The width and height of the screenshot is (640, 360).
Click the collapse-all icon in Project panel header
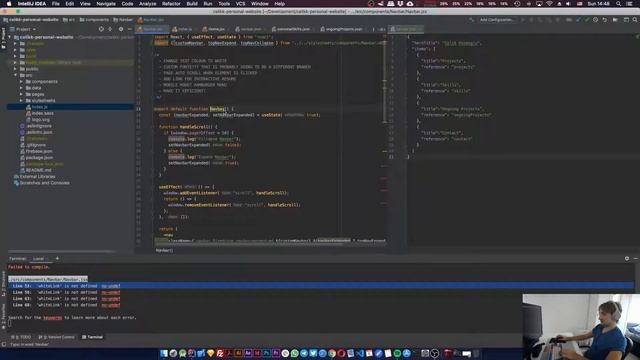click(110, 29)
